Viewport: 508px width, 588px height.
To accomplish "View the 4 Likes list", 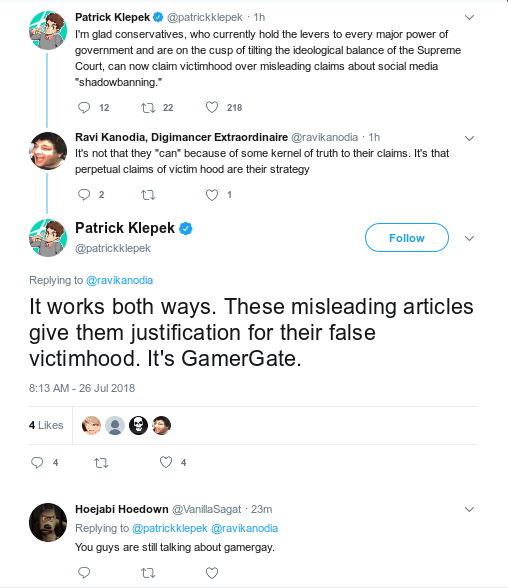I will click(46, 425).
